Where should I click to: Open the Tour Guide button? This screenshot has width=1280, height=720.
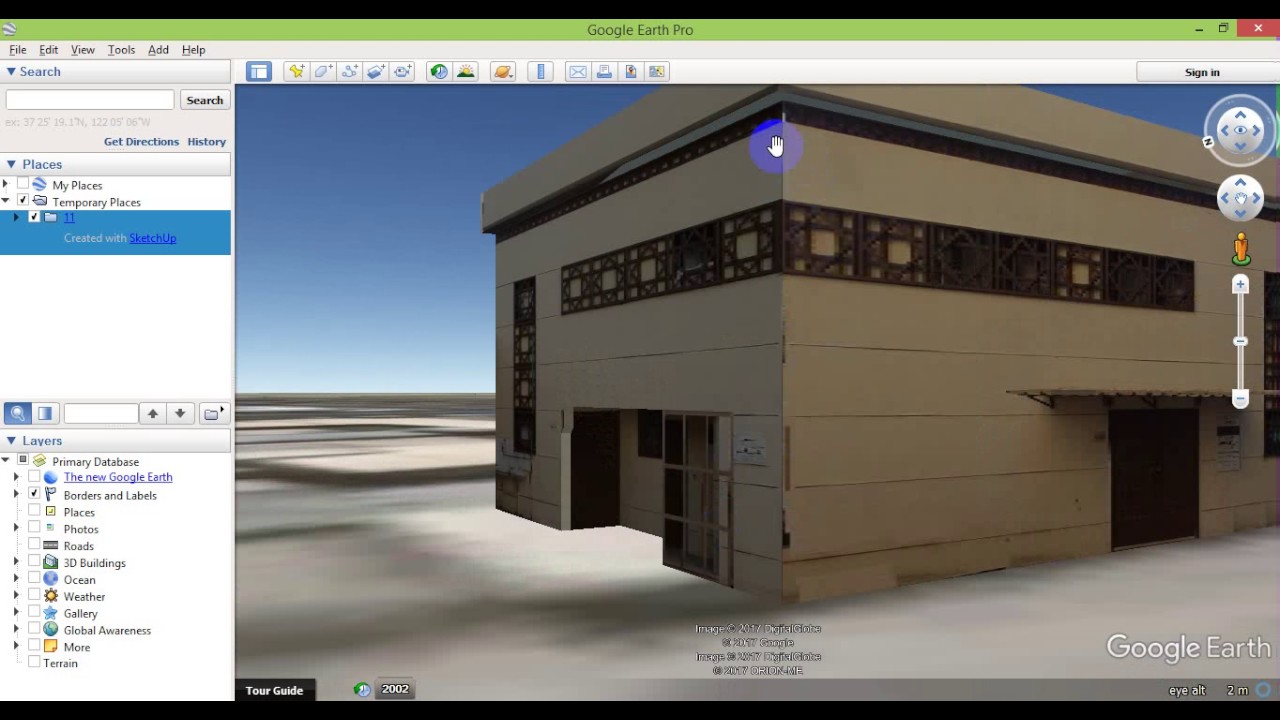point(274,690)
